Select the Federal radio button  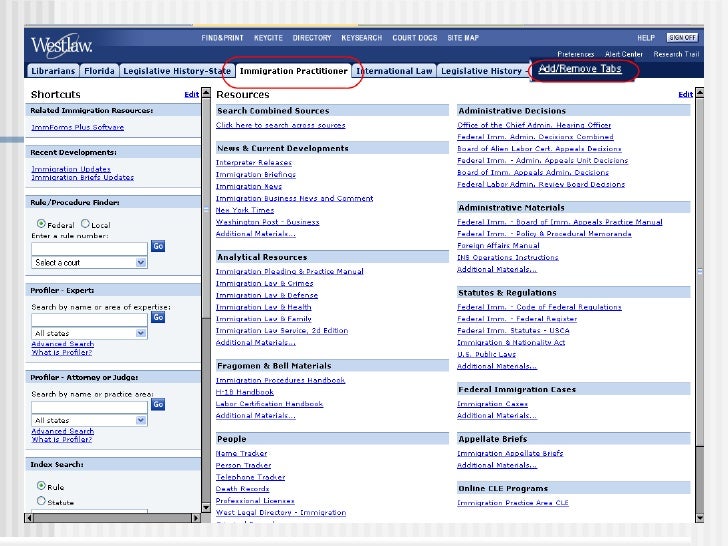point(41,224)
